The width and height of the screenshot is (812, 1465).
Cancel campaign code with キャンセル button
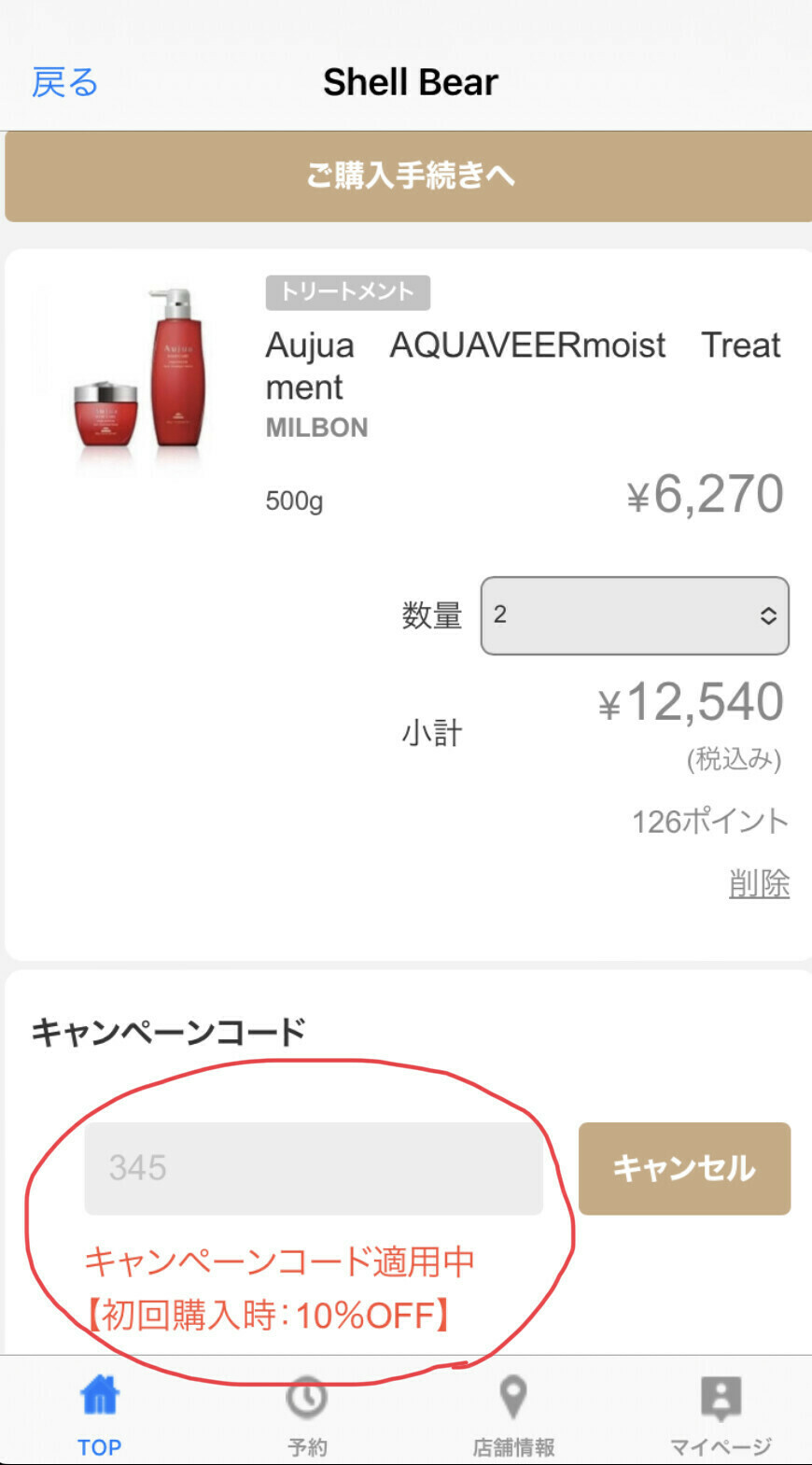click(x=684, y=1168)
